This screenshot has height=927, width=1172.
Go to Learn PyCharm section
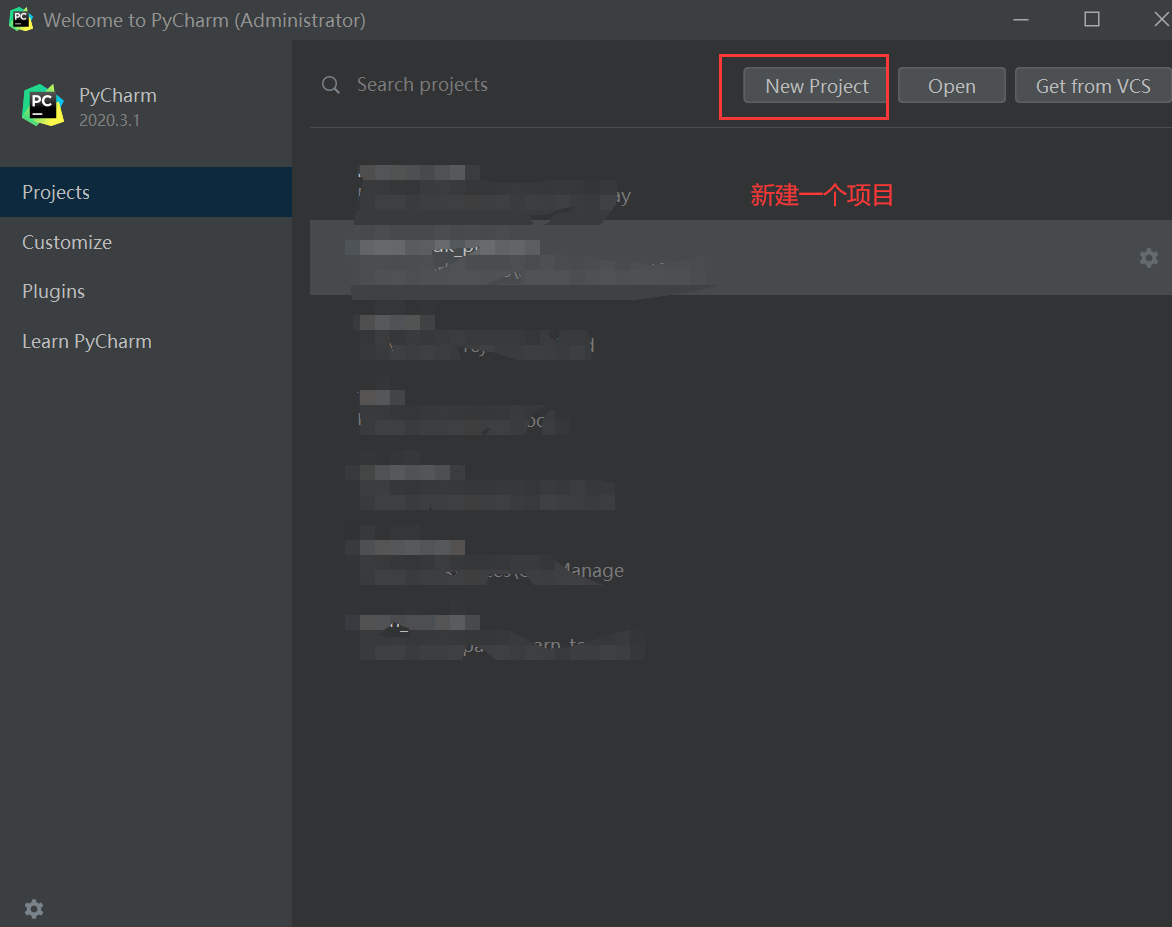[146, 342]
